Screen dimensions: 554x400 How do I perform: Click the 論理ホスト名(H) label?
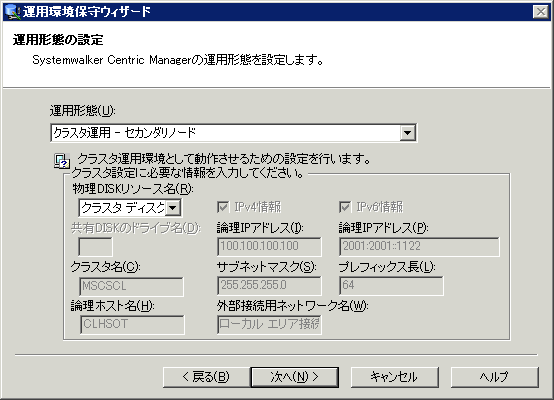112,306
